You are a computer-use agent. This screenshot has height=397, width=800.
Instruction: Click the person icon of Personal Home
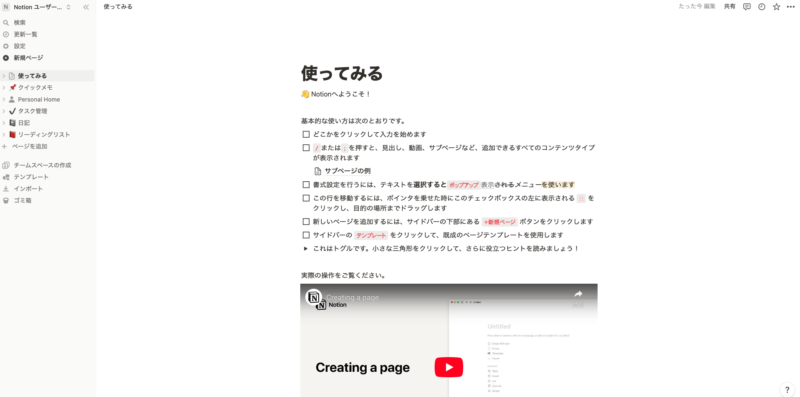[12, 99]
